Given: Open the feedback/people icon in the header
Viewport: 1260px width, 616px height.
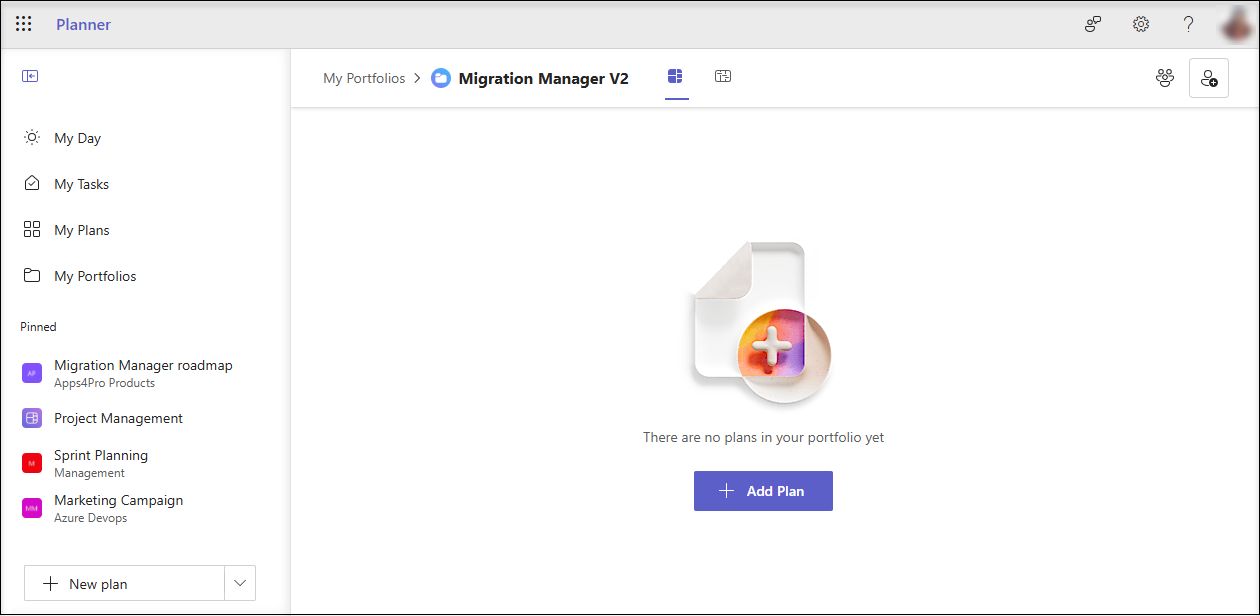Looking at the screenshot, I should click(x=1093, y=24).
